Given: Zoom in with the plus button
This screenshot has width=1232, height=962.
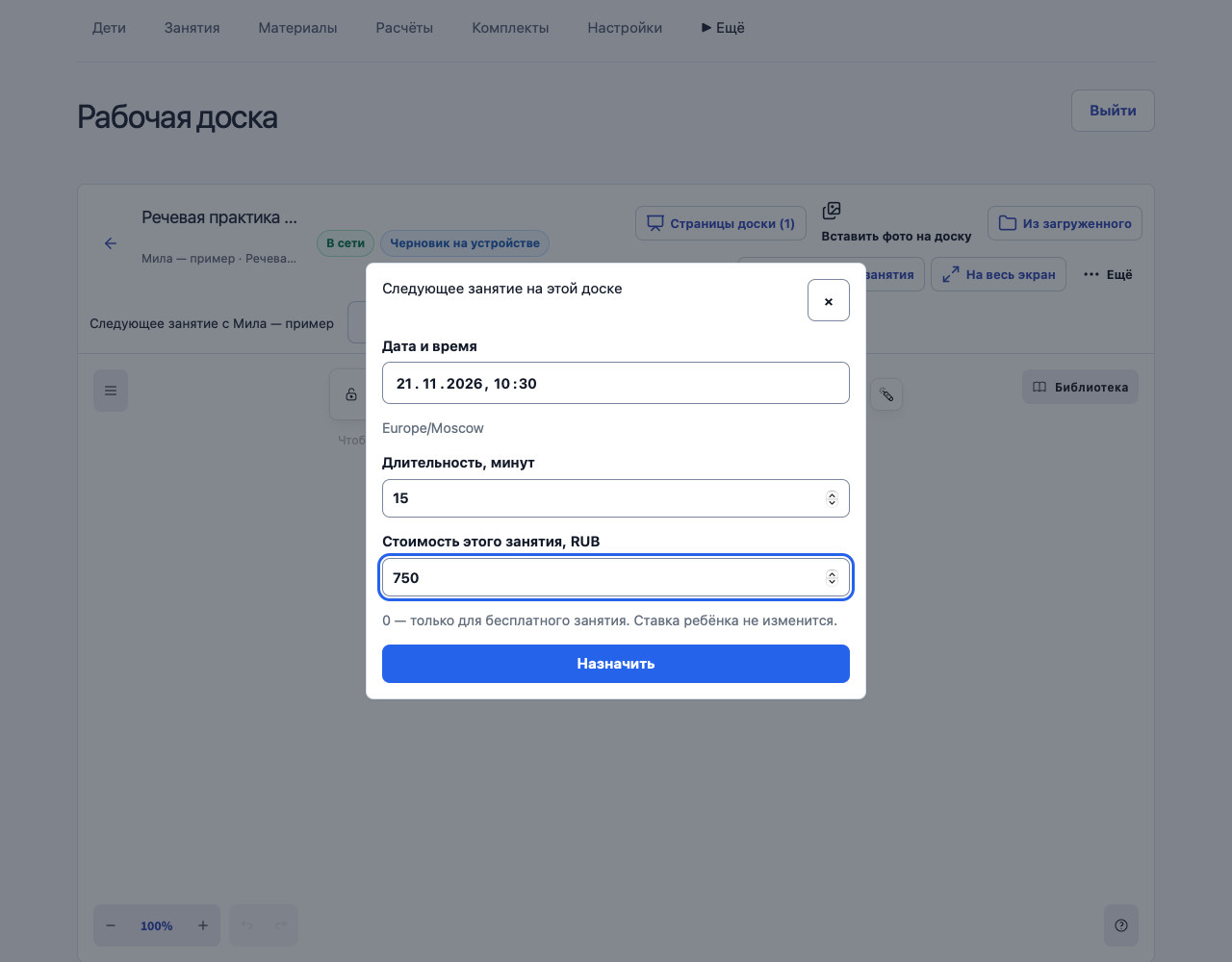Looking at the screenshot, I should 203,925.
